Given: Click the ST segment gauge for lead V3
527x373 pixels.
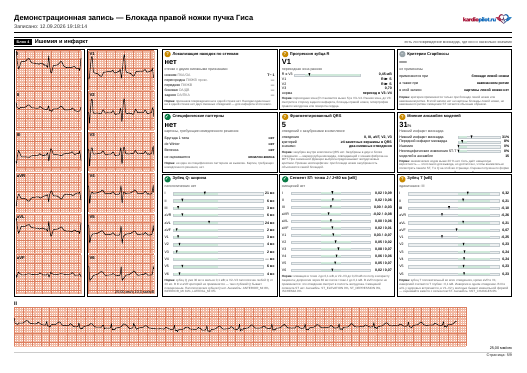Looking at the screenshot, I should [331, 249].
